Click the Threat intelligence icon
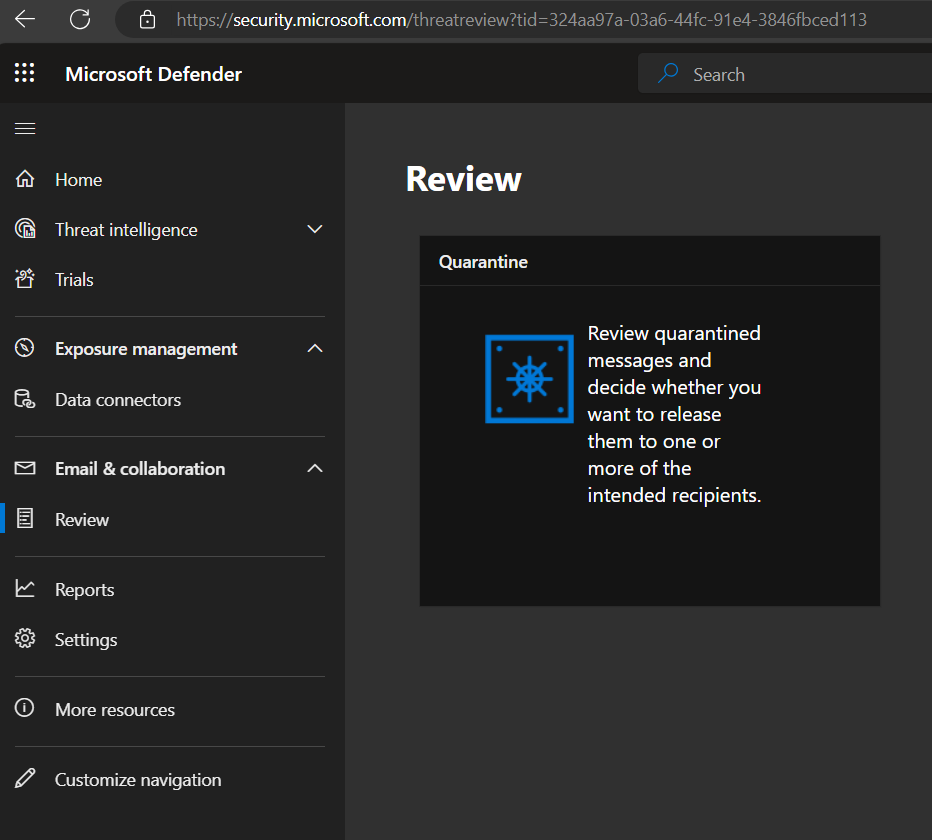 click(25, 230)
